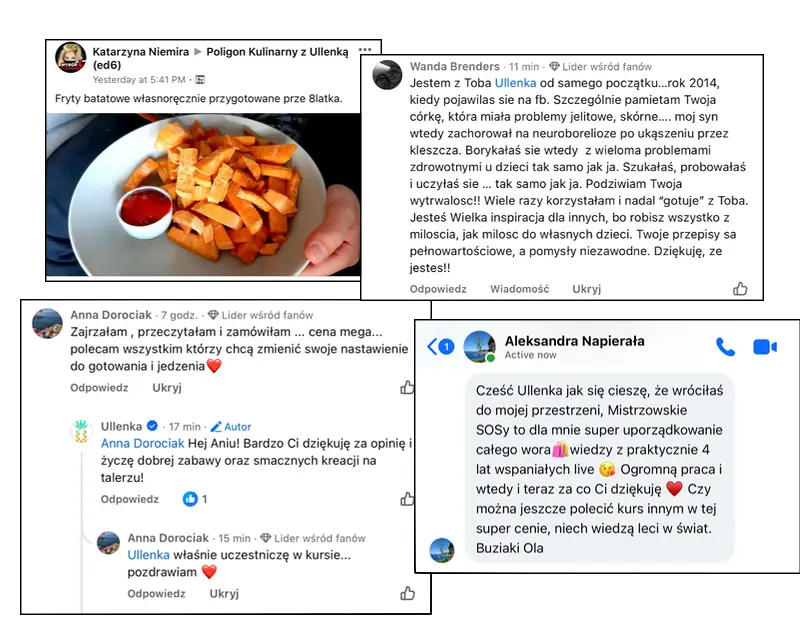Hide Anna Dorociak's first comment with Ukryj
Screen dimensions: 800x640
(x=167, y=387)
